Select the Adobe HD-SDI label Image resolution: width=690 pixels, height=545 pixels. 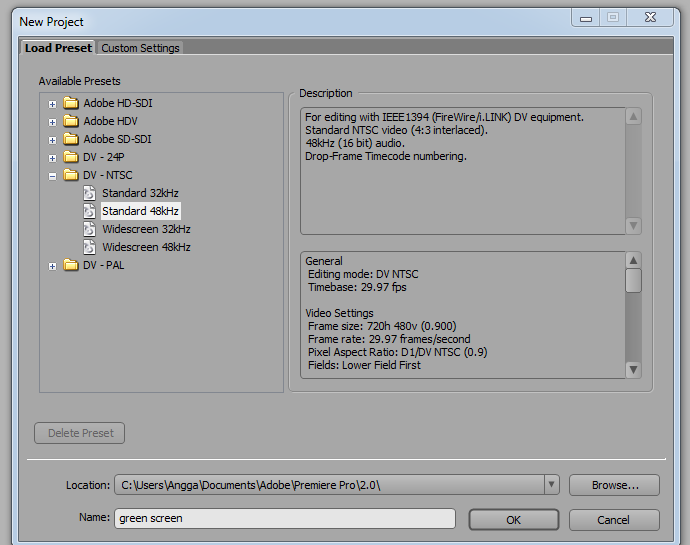(x=118, y=103)
